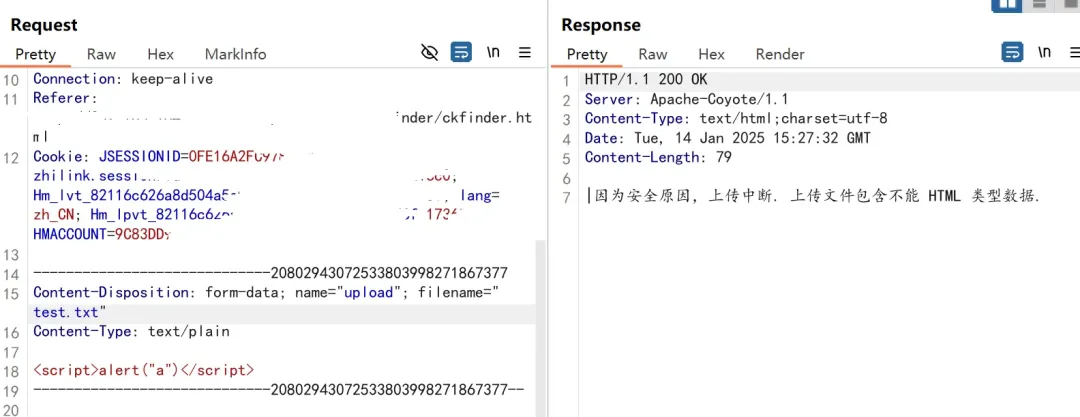The width and height of the screenshot is (1080, 417).
Task: Click 'Server: Apache-Coyote/1.1' header
Action: click(x=687, y=99)
